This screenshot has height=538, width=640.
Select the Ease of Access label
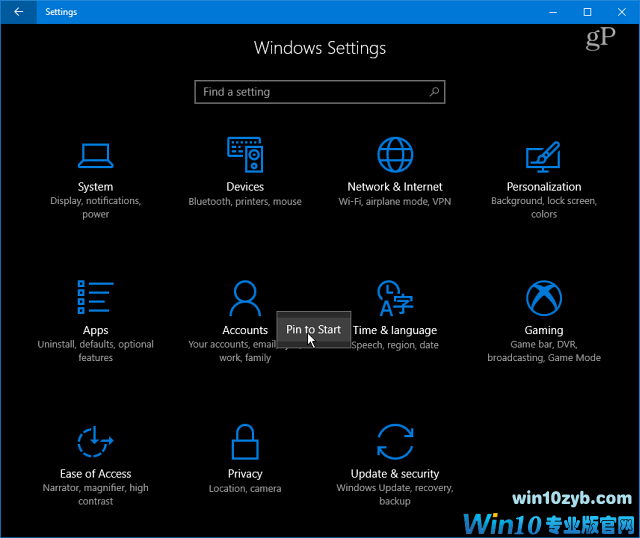95,474
